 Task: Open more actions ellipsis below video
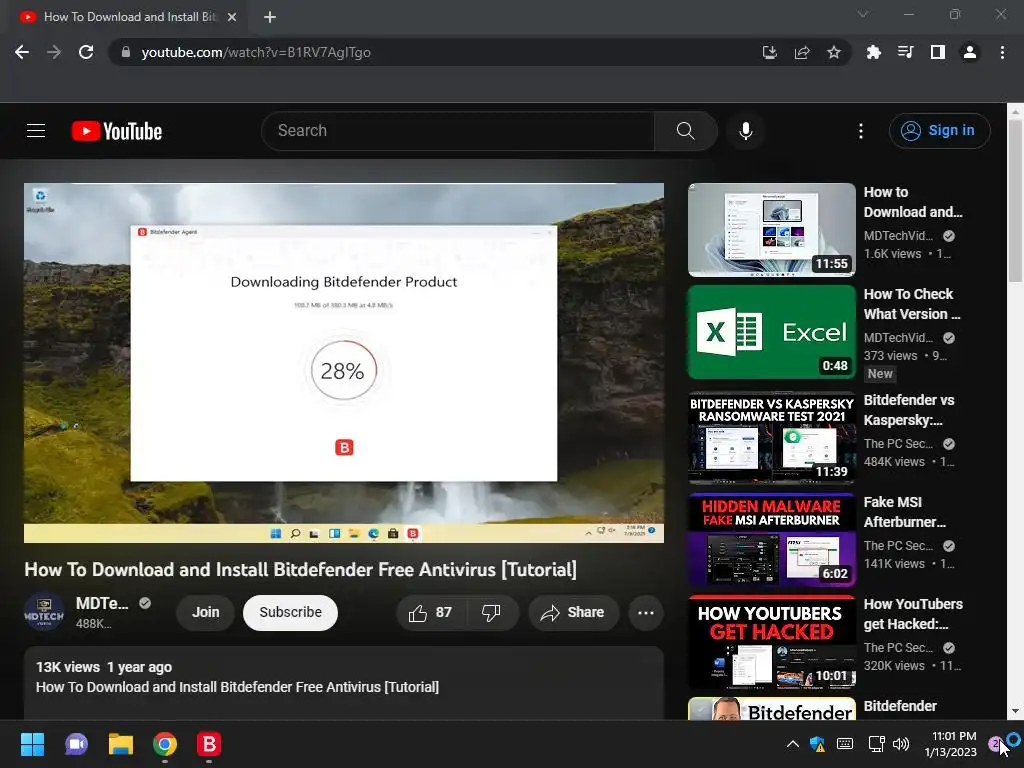645,613
